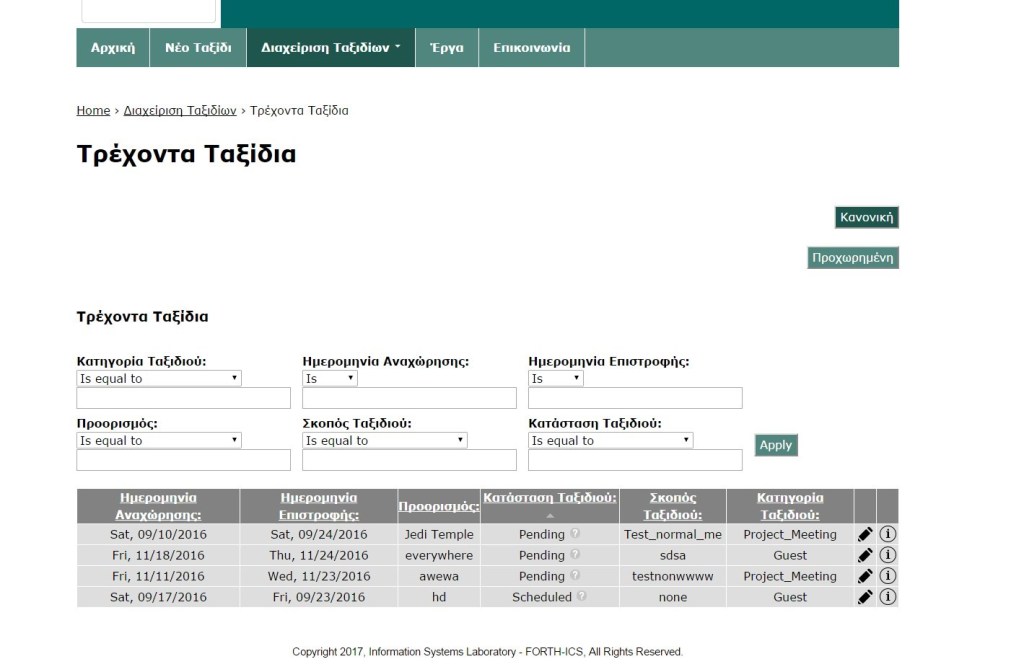Click help icon next to Scheduled status
The width and height of the screenshot is (1024, 672).
coord(582,597)
